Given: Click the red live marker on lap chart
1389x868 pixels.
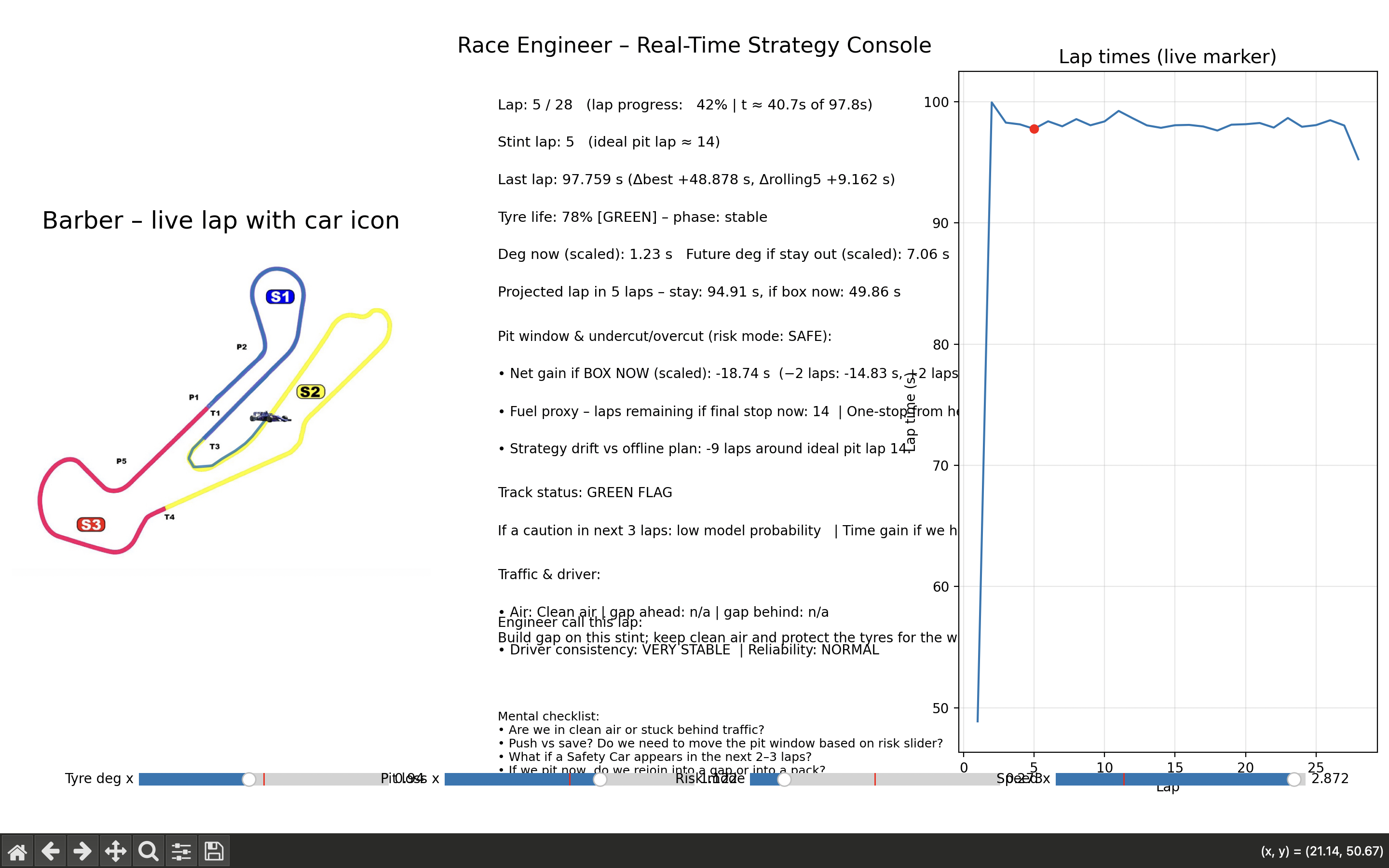Looking at the screenshot, I should pos(1034,129).
